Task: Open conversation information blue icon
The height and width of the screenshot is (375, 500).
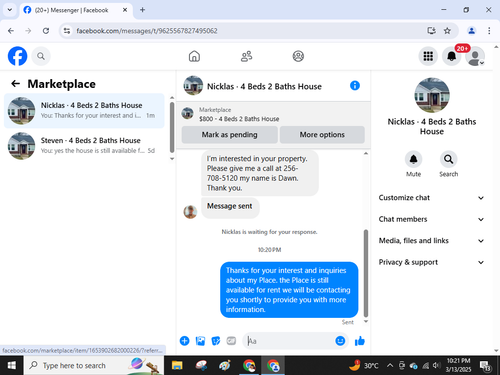Action: (x=355, y=86)
